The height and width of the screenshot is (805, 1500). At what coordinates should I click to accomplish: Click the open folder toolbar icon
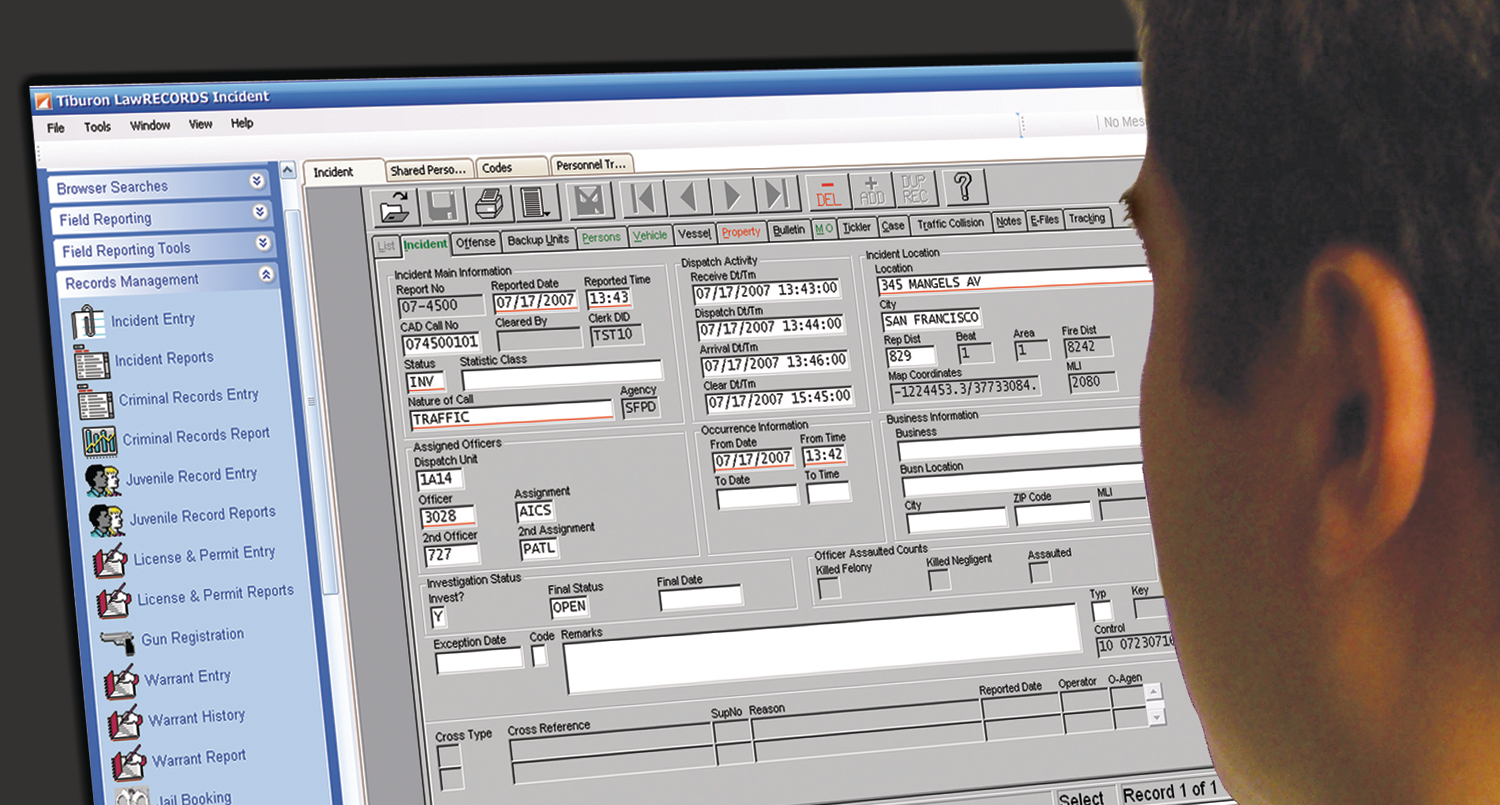pos(396,204)
